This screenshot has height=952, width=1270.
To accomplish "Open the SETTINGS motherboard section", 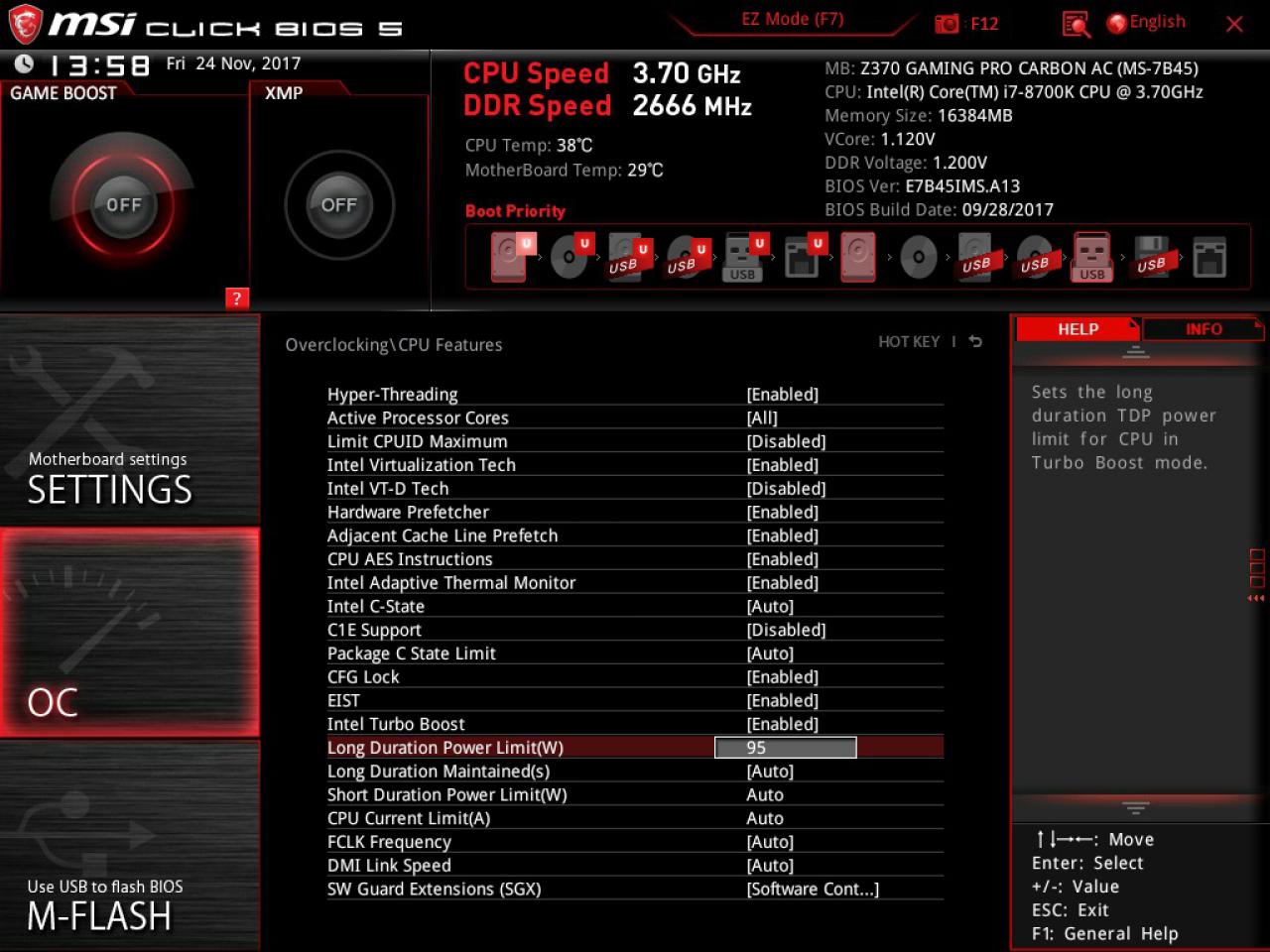I will 130,419.
